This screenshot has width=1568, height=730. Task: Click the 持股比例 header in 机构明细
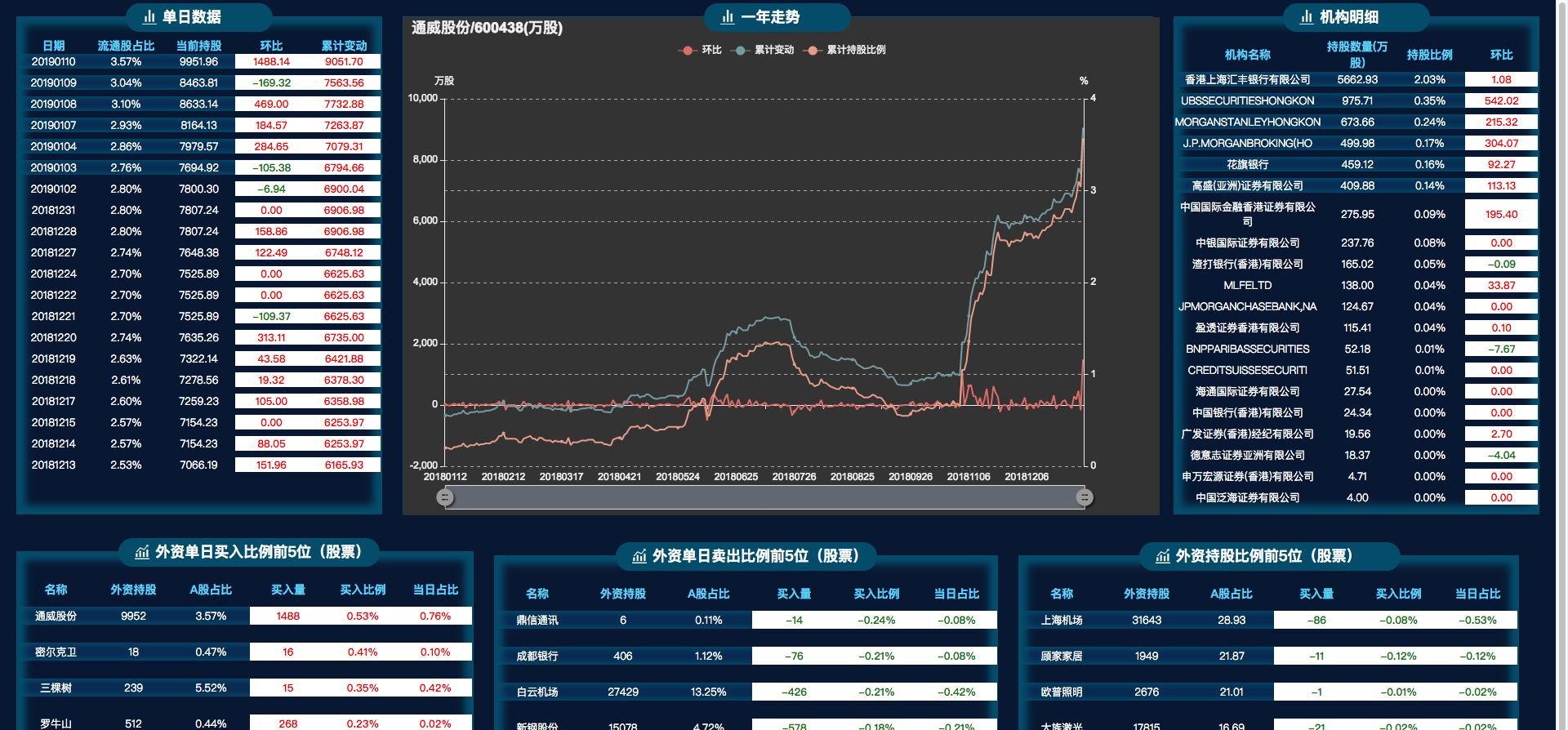[1429, 55]
